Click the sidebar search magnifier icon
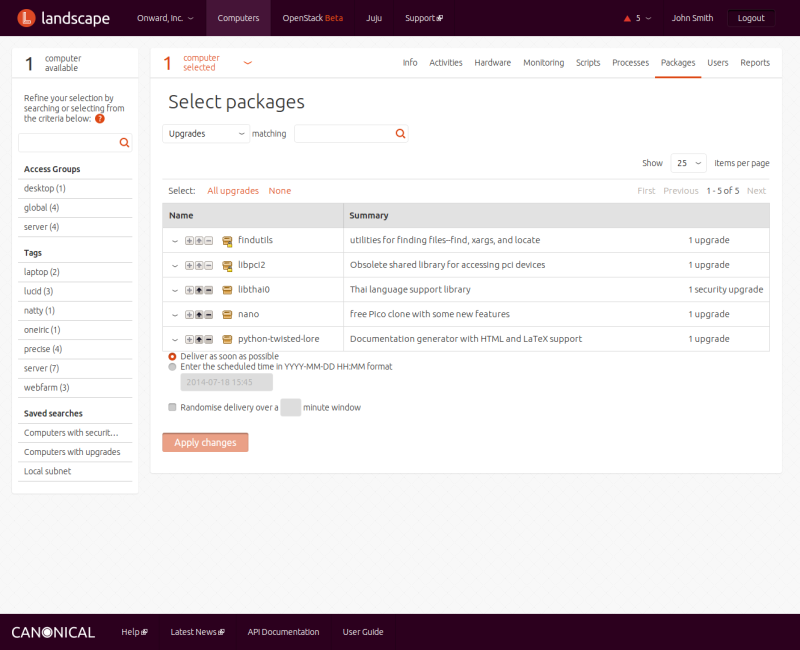 (124, 143)
